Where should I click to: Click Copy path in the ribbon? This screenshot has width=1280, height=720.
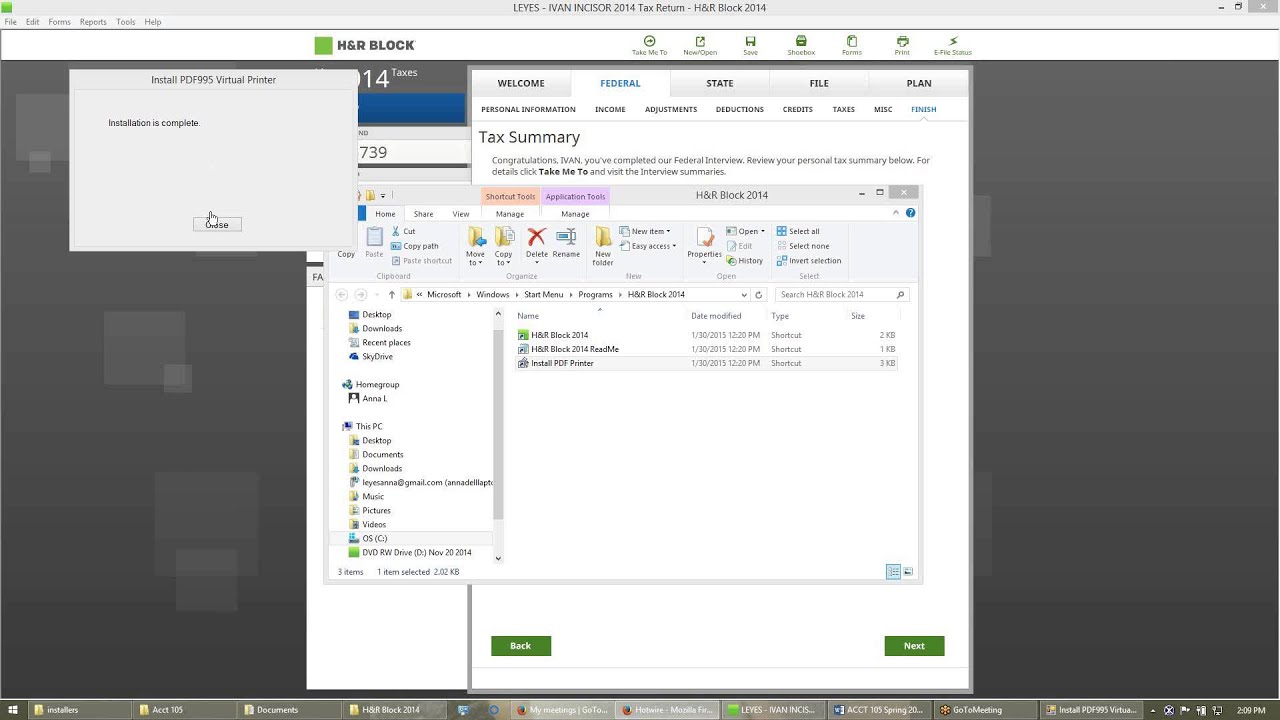point(415,246)
